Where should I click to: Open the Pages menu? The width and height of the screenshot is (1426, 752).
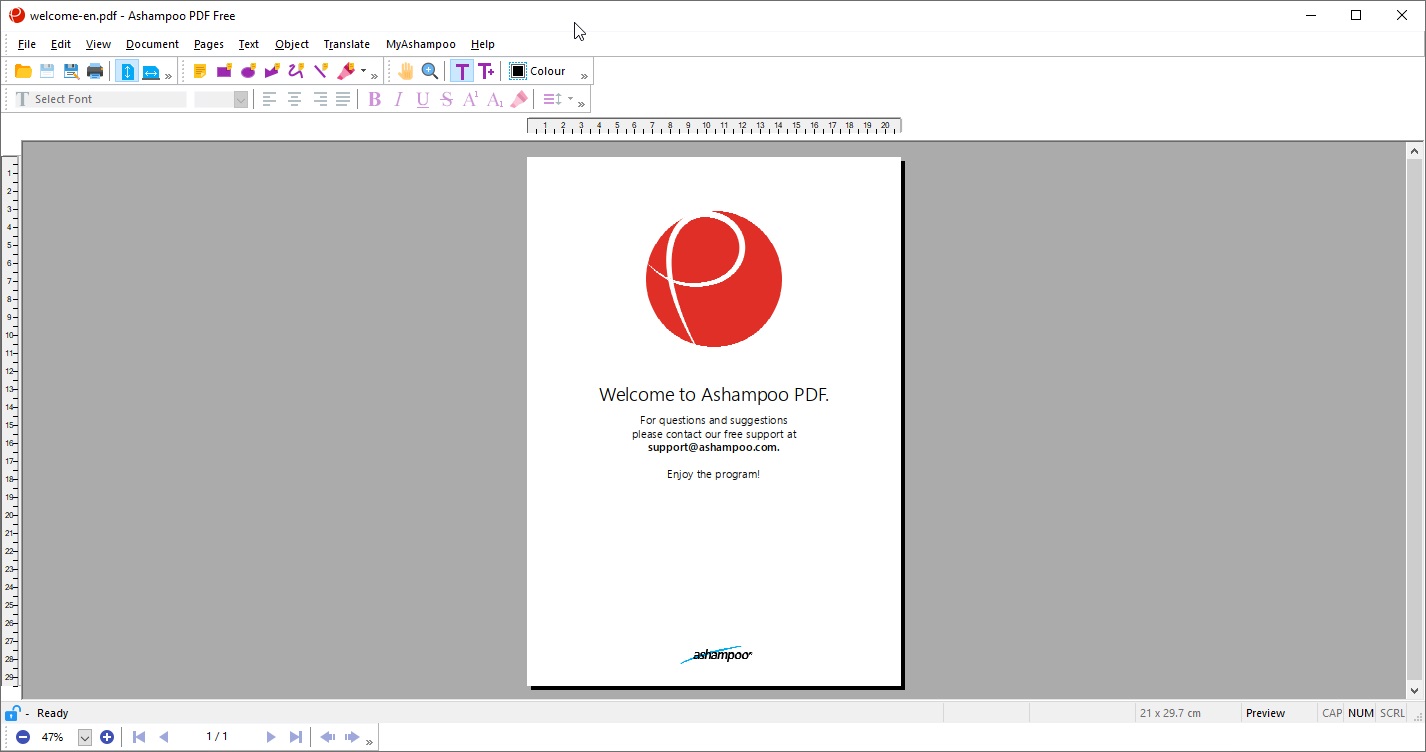tap(209, 44)
